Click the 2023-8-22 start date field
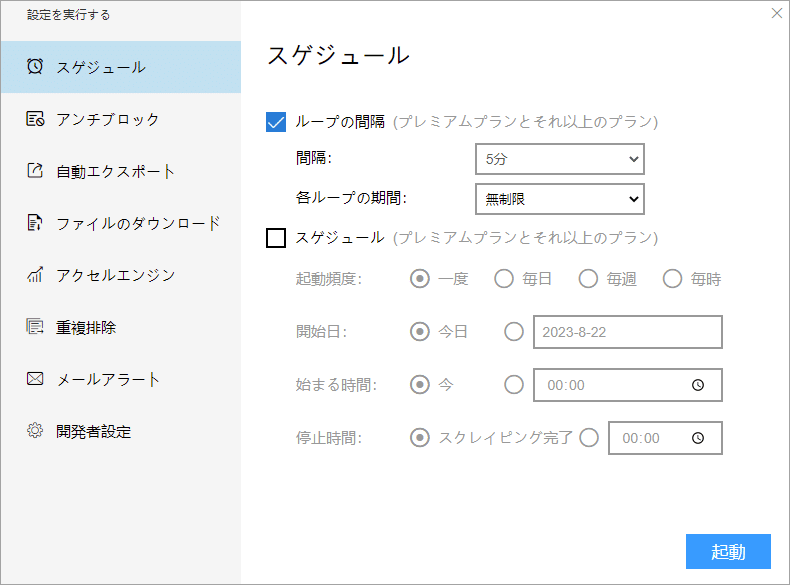The height and width of the screenshot is (585, 790). (x=627, y=332)
